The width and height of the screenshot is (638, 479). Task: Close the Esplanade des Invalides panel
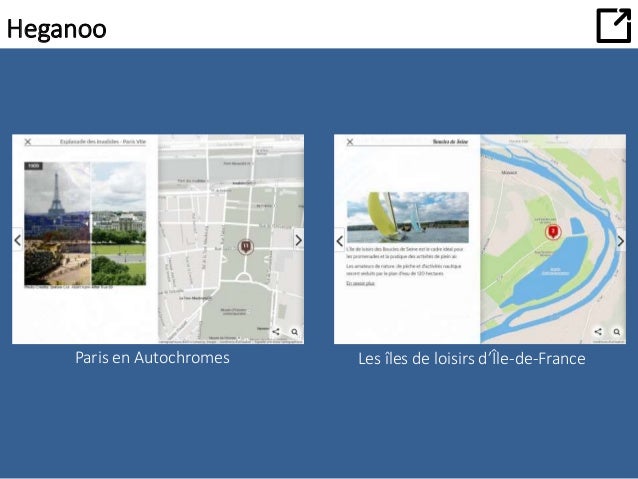tap(28, 142)
